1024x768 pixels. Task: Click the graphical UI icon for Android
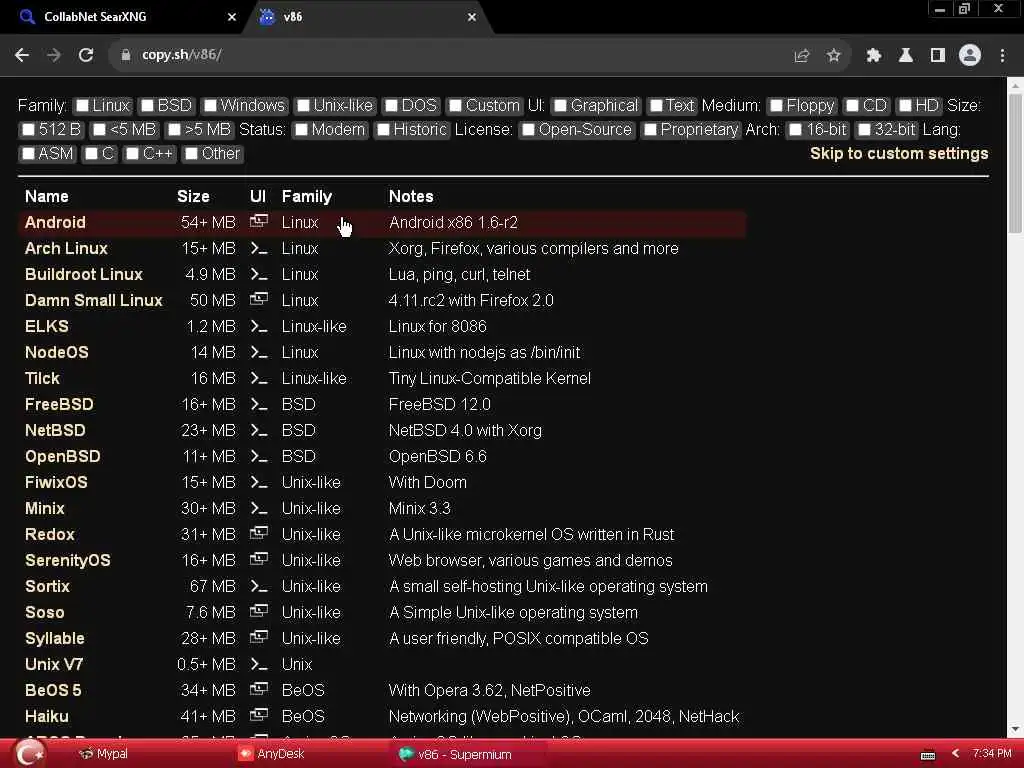click(x=259, y=221)
